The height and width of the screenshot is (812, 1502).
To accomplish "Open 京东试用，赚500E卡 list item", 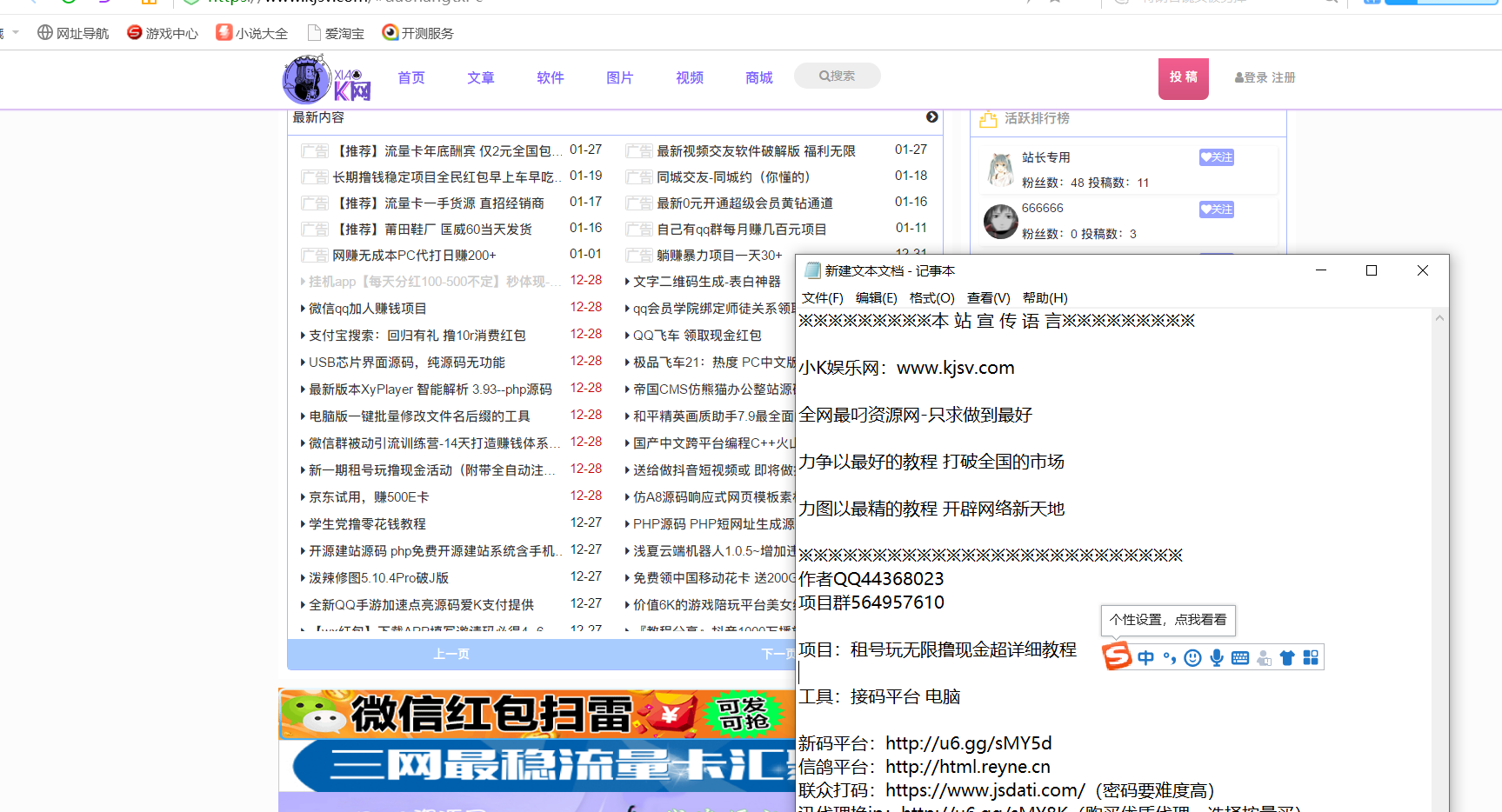I will click(x=369, y=497).
